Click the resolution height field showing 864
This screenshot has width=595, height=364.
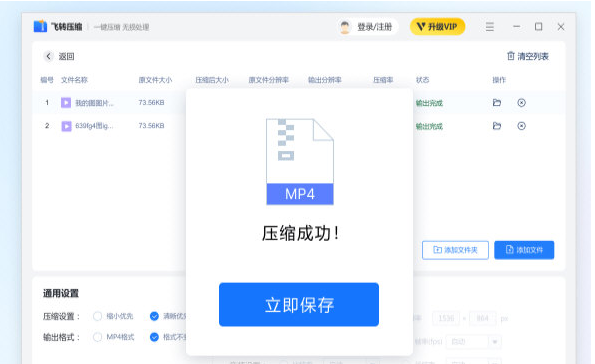482,318
